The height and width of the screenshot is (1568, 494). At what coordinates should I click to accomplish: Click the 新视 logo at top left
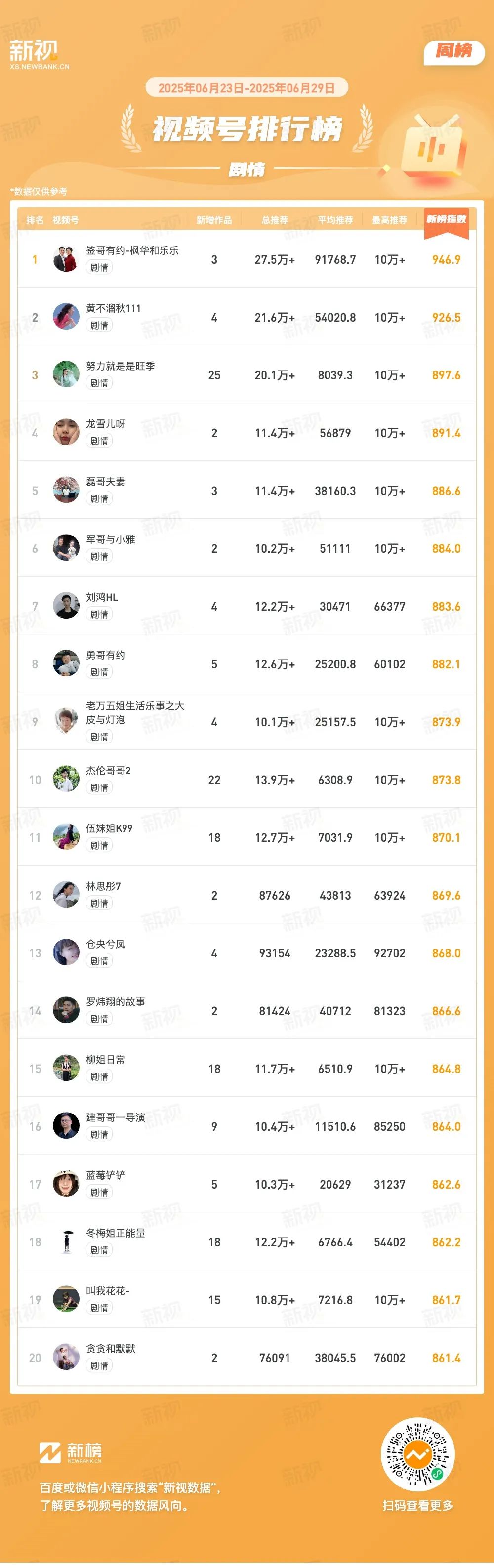[x=39, y=54]
